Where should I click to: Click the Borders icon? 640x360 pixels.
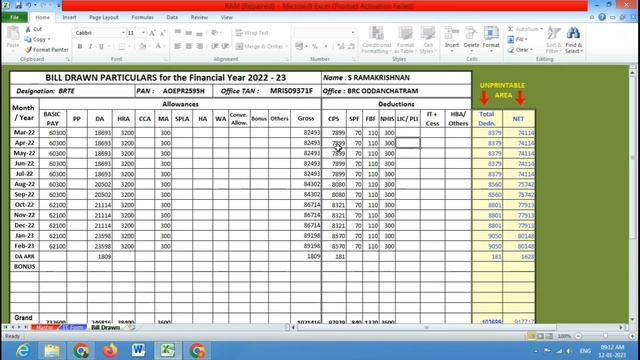tap(122, 46)
